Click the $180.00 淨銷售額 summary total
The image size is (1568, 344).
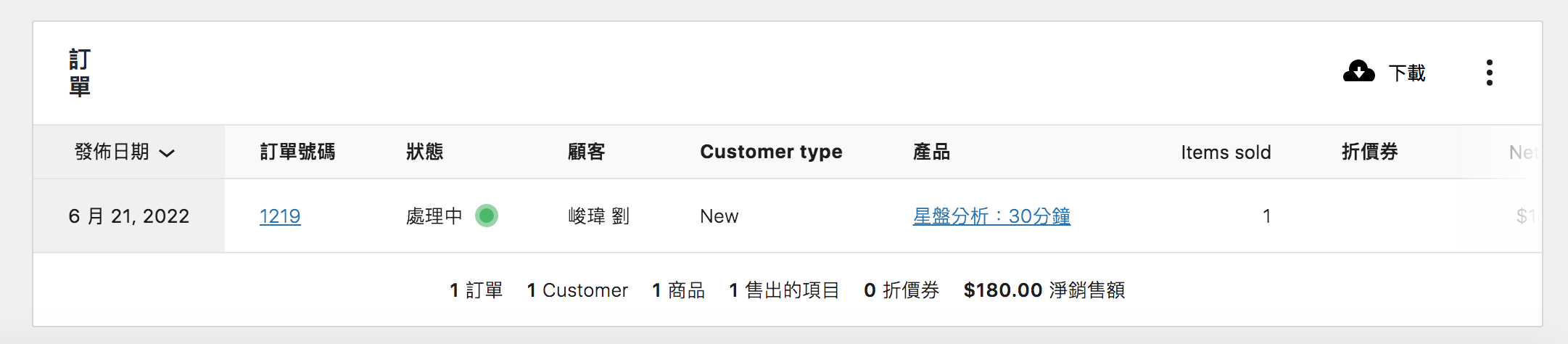(1044, 290)
